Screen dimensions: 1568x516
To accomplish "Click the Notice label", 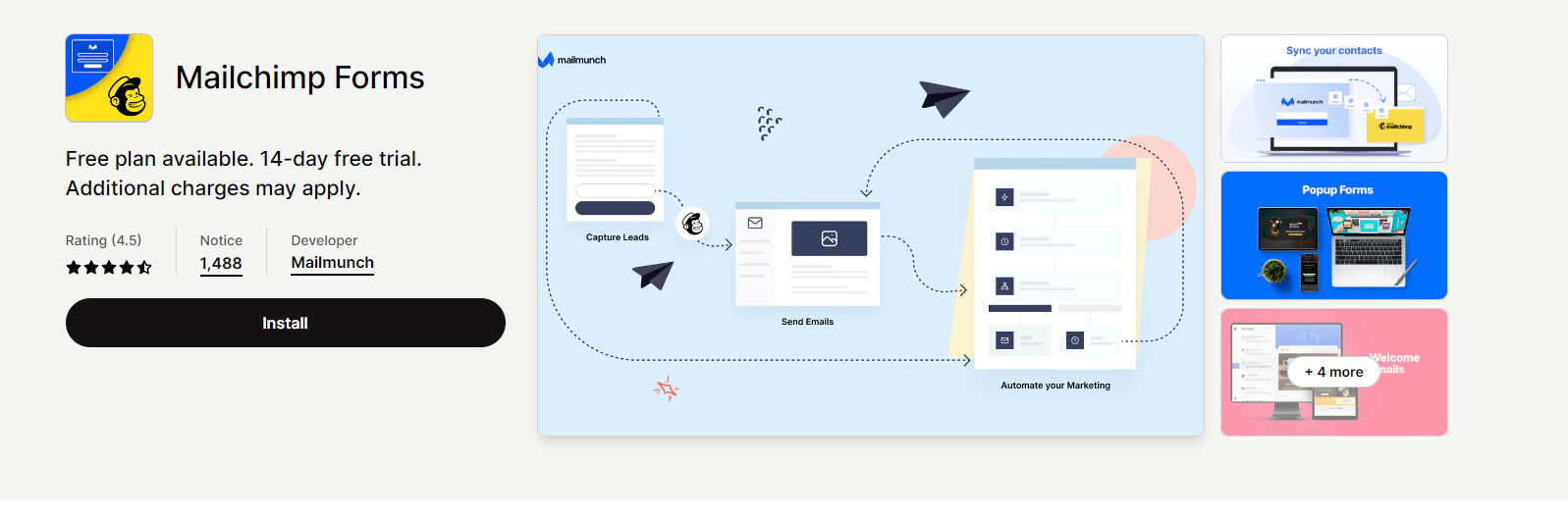I will (x=221, y=240).
